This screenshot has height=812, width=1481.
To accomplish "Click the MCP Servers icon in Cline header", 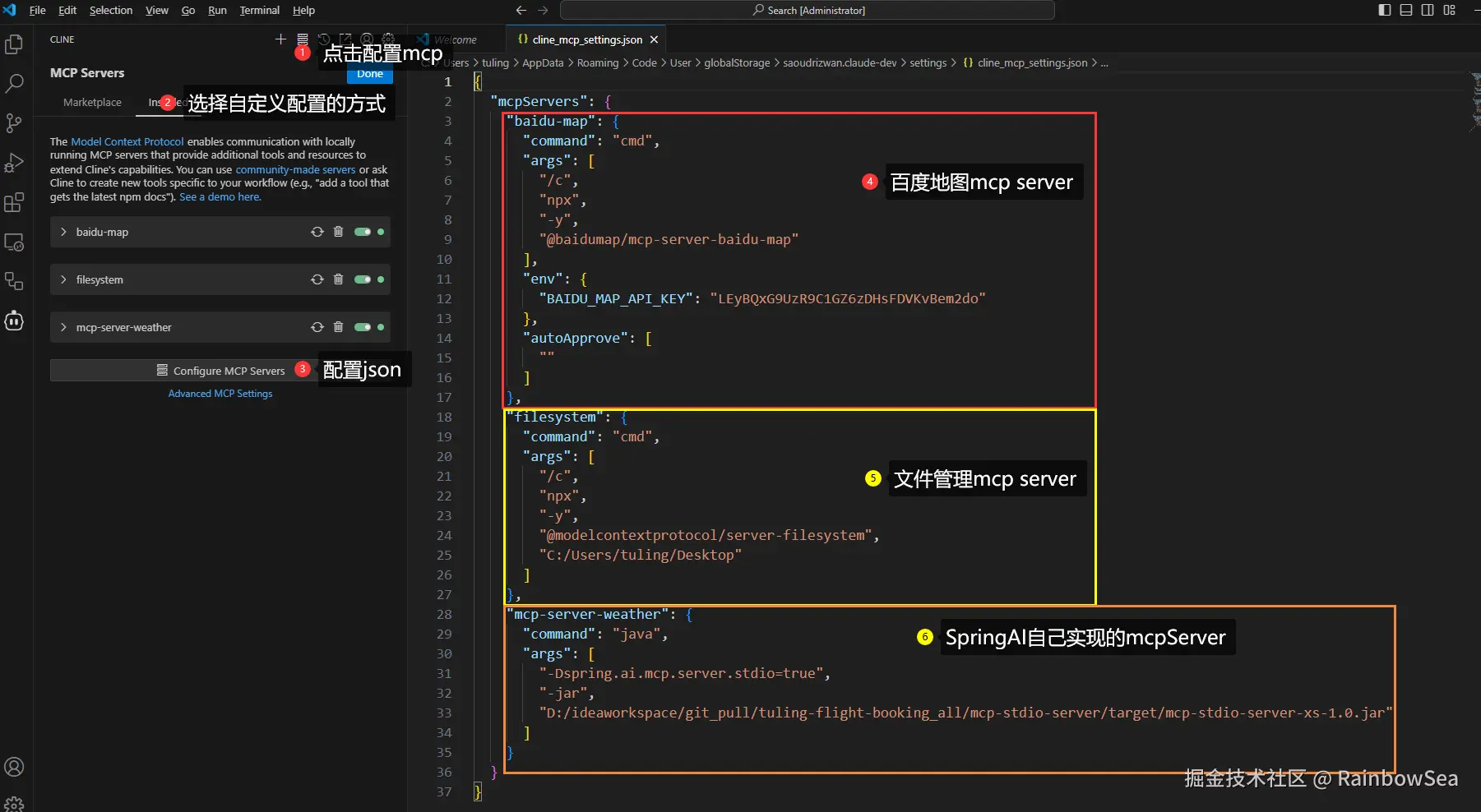I will (303, 39).
